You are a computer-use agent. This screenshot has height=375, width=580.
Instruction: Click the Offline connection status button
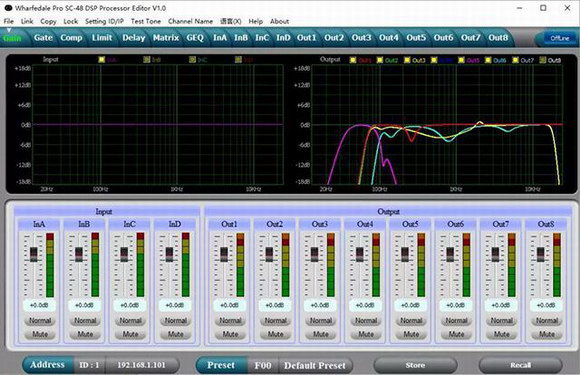[559, 38]
